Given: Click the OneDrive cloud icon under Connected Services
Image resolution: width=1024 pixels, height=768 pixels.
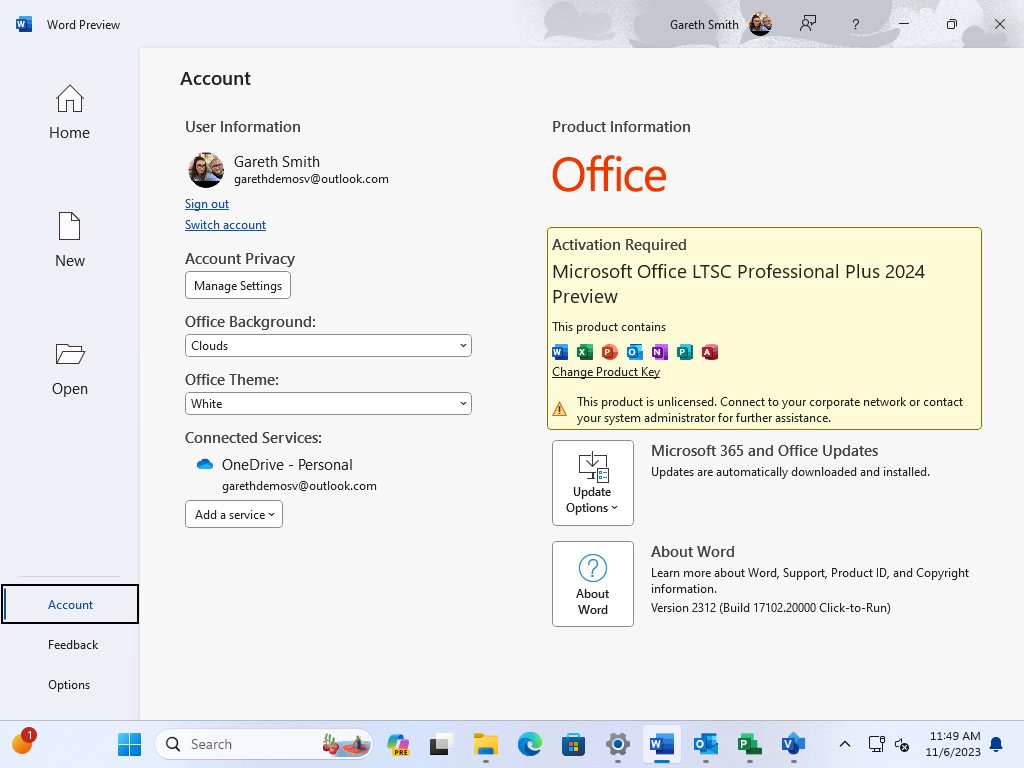Looking at the screenshot, I should [203, 464].
